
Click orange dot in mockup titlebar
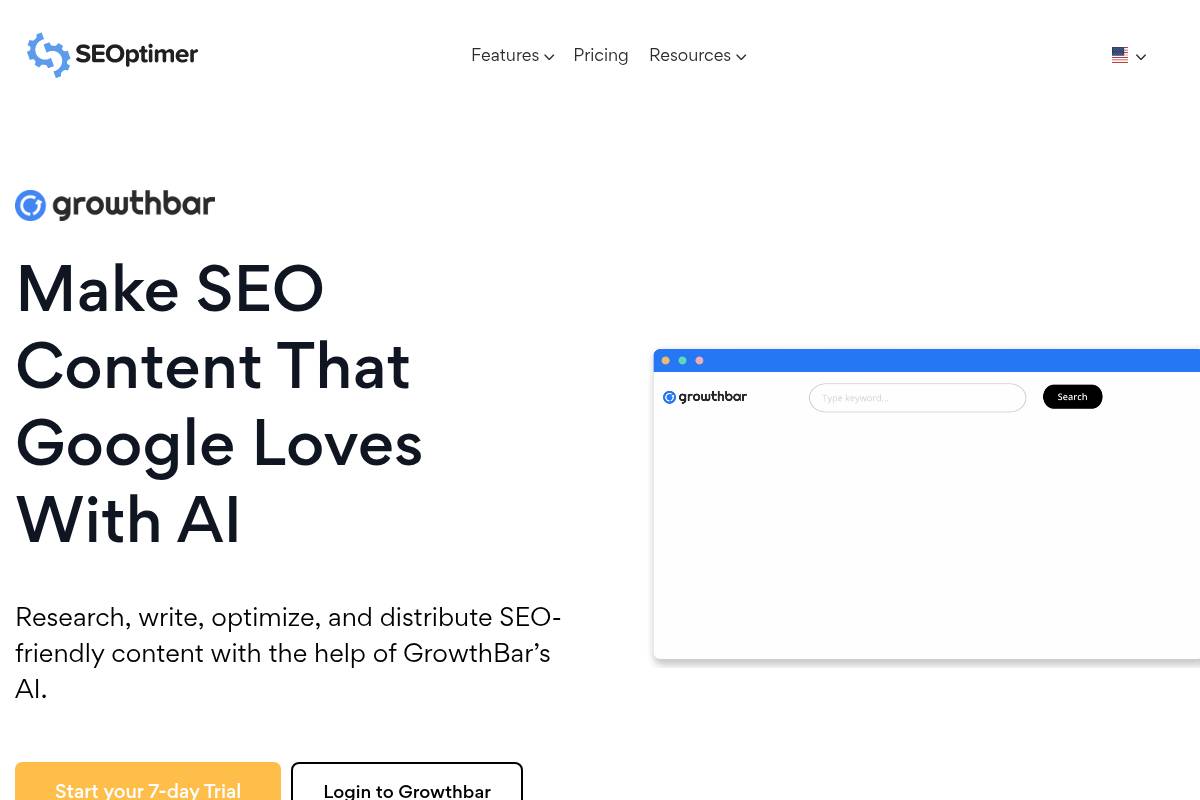click(x=666, y=360)
